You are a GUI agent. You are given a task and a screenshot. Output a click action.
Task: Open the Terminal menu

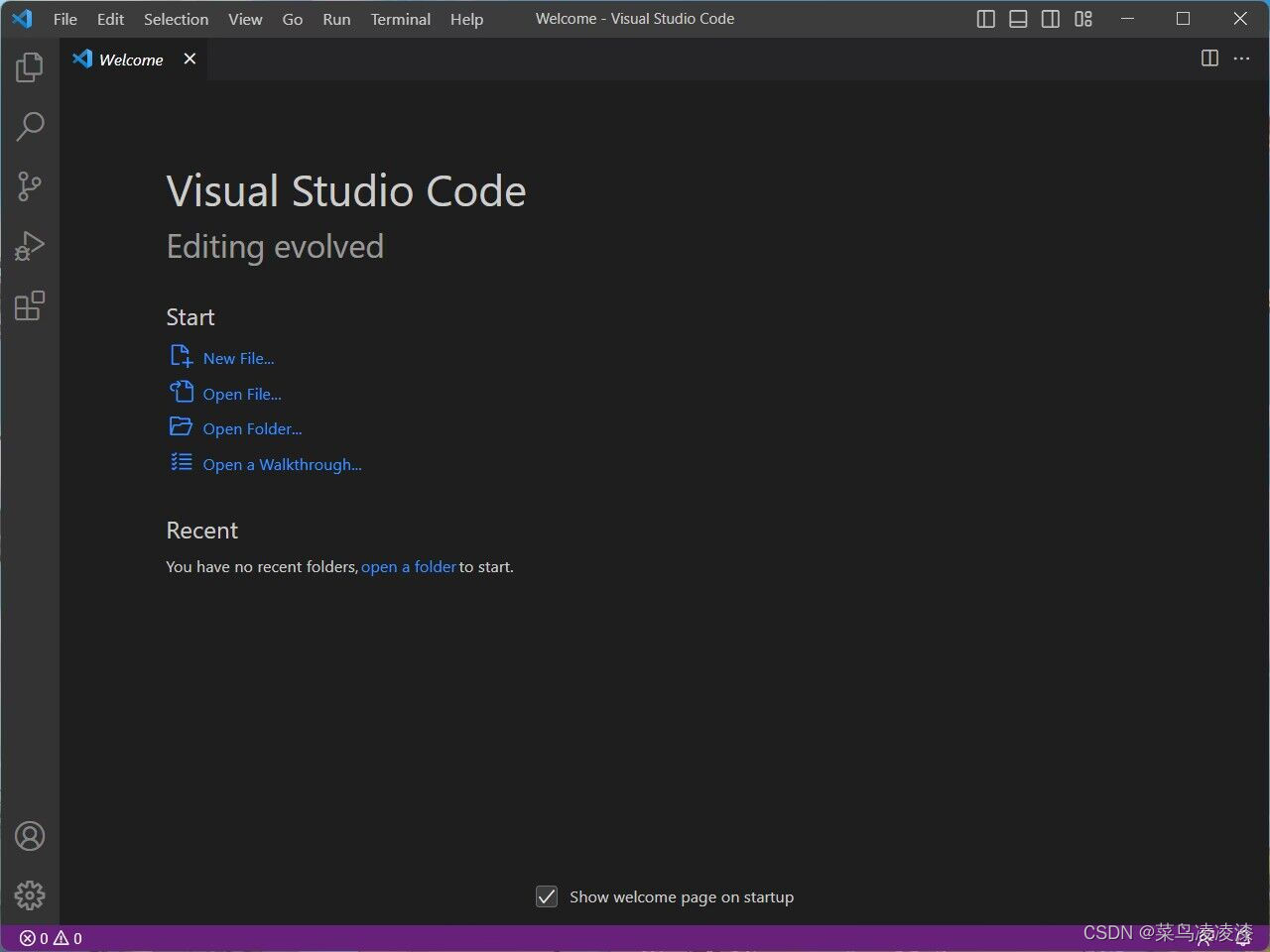401,19
